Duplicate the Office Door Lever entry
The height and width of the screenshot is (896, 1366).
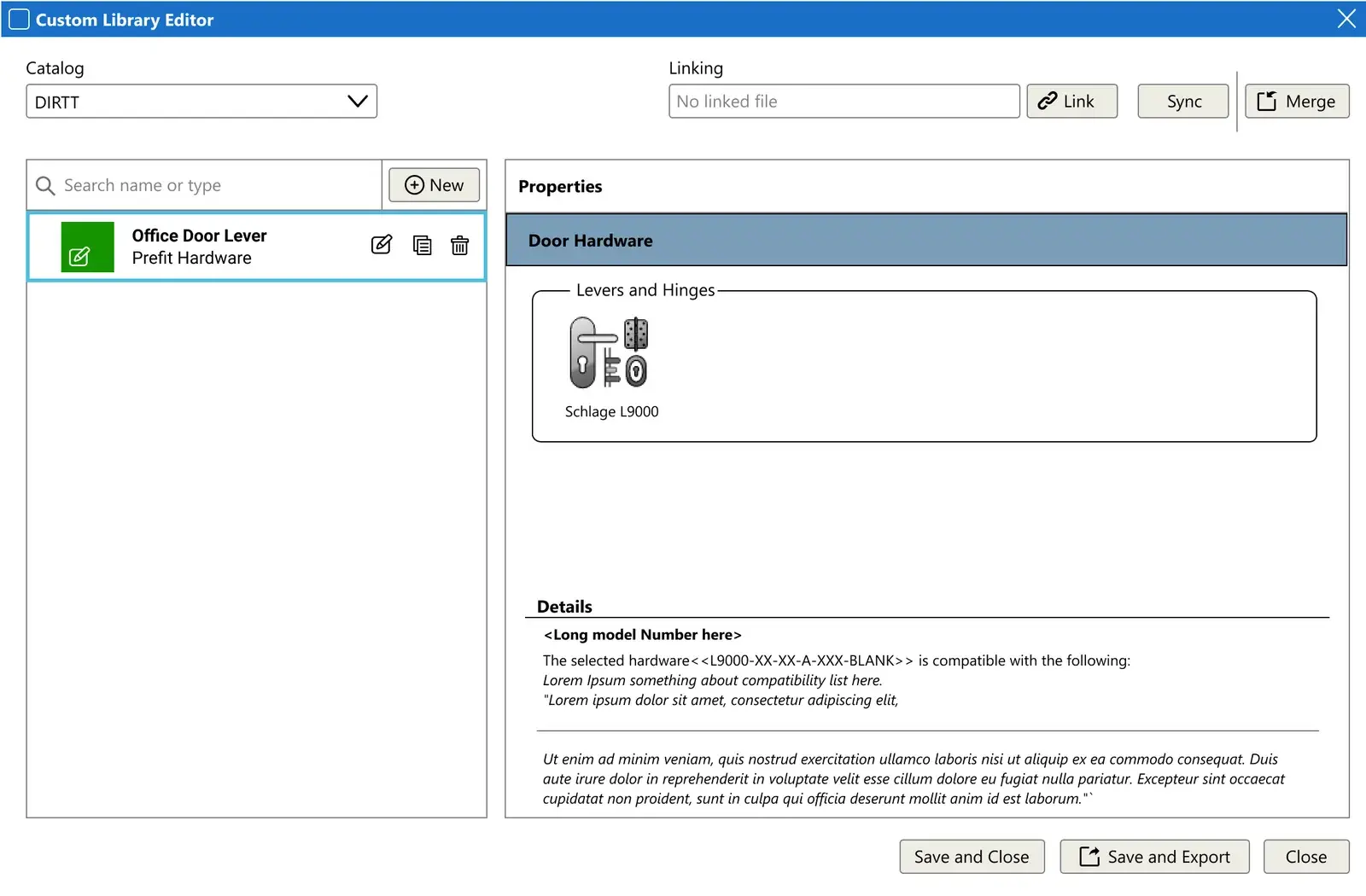click(x=422, y=246)
